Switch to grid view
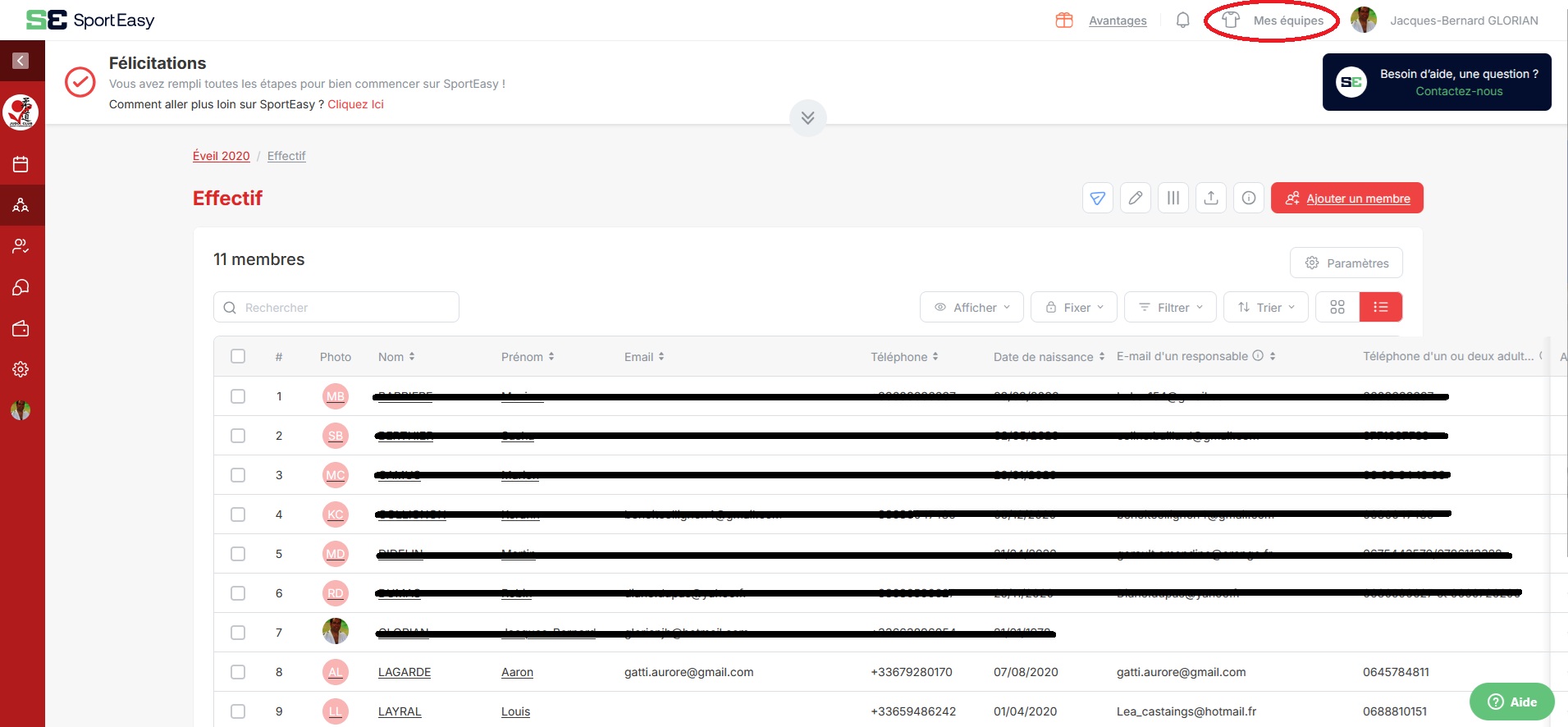The width and height of the screenshot is (1568, 727). click(1337, 307)
